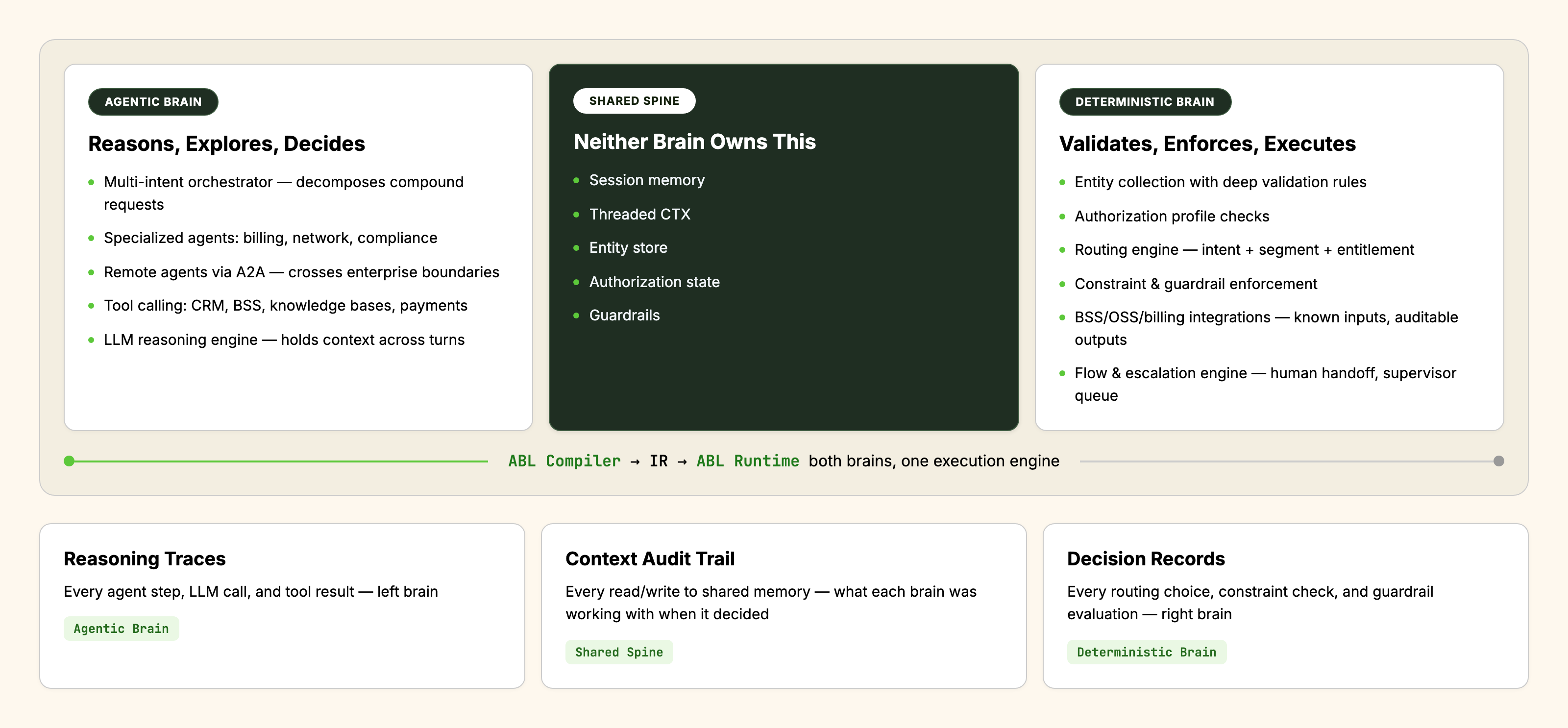The image size is (1568, 728).
Task: Click 'ABL Runtime' code label
Action: pyautogui.click(x=747, y=461)
